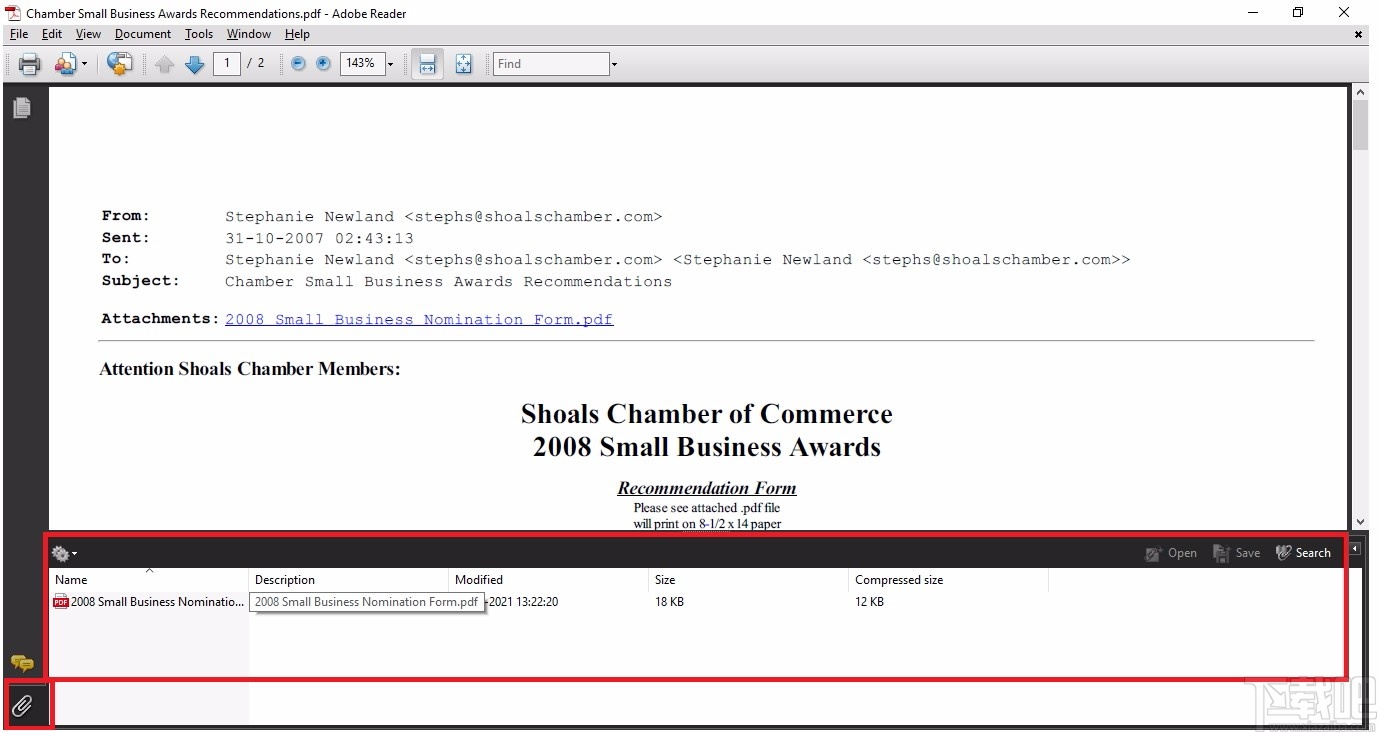Collapse attachments panel with side arrow
The image size is (1379, 732).
tap(1355, 549)
